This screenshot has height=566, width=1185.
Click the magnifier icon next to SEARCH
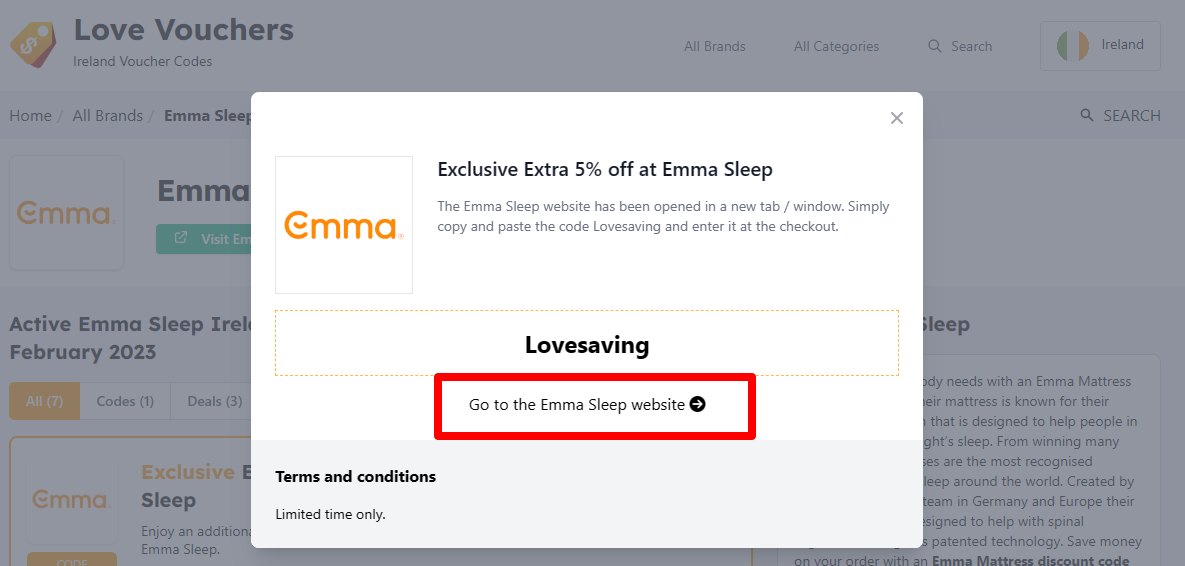pyautogui.click(x=1088, y=115)
